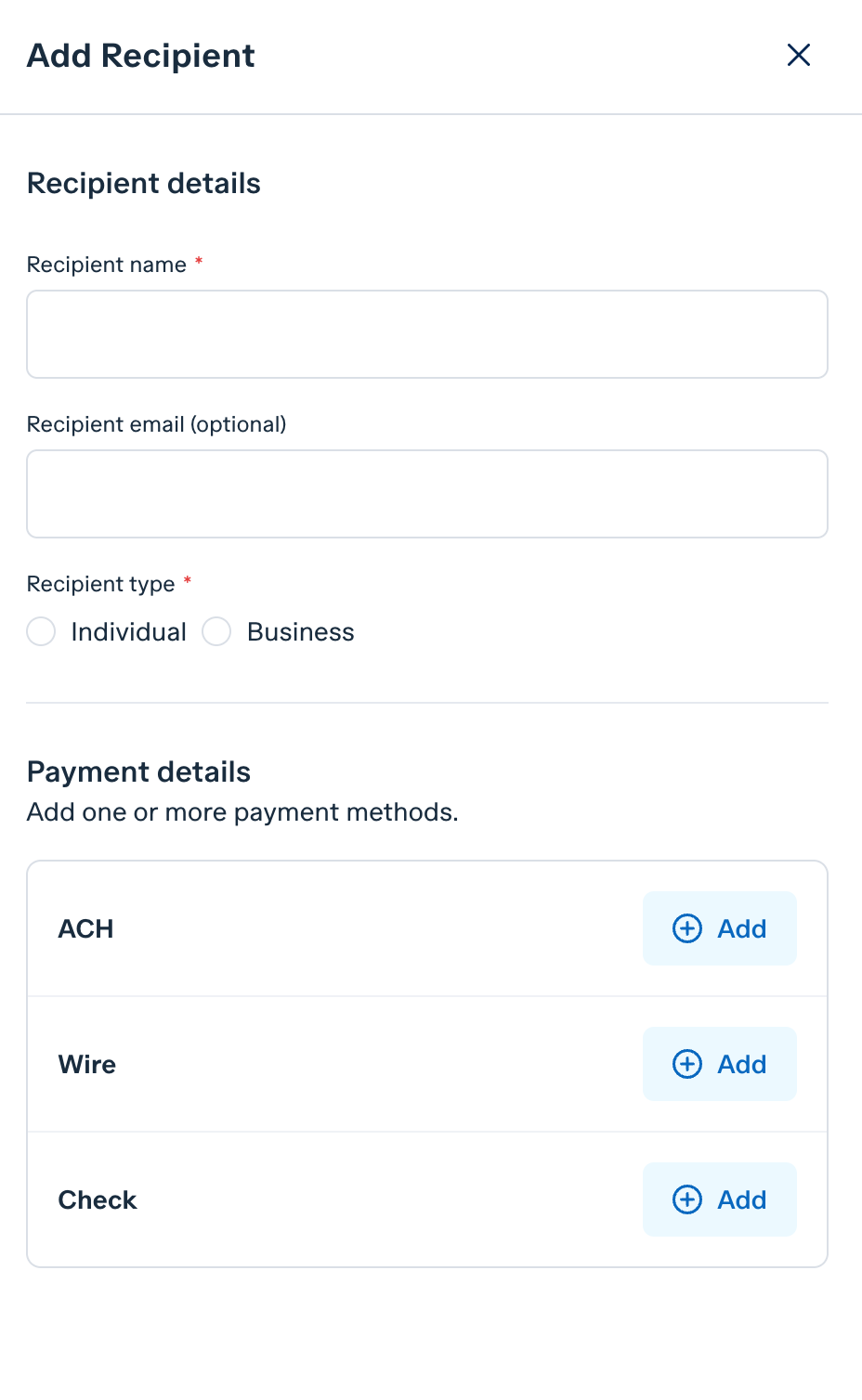Focus the Recipient email input field

pyautogui.click(x=427, y=494)
